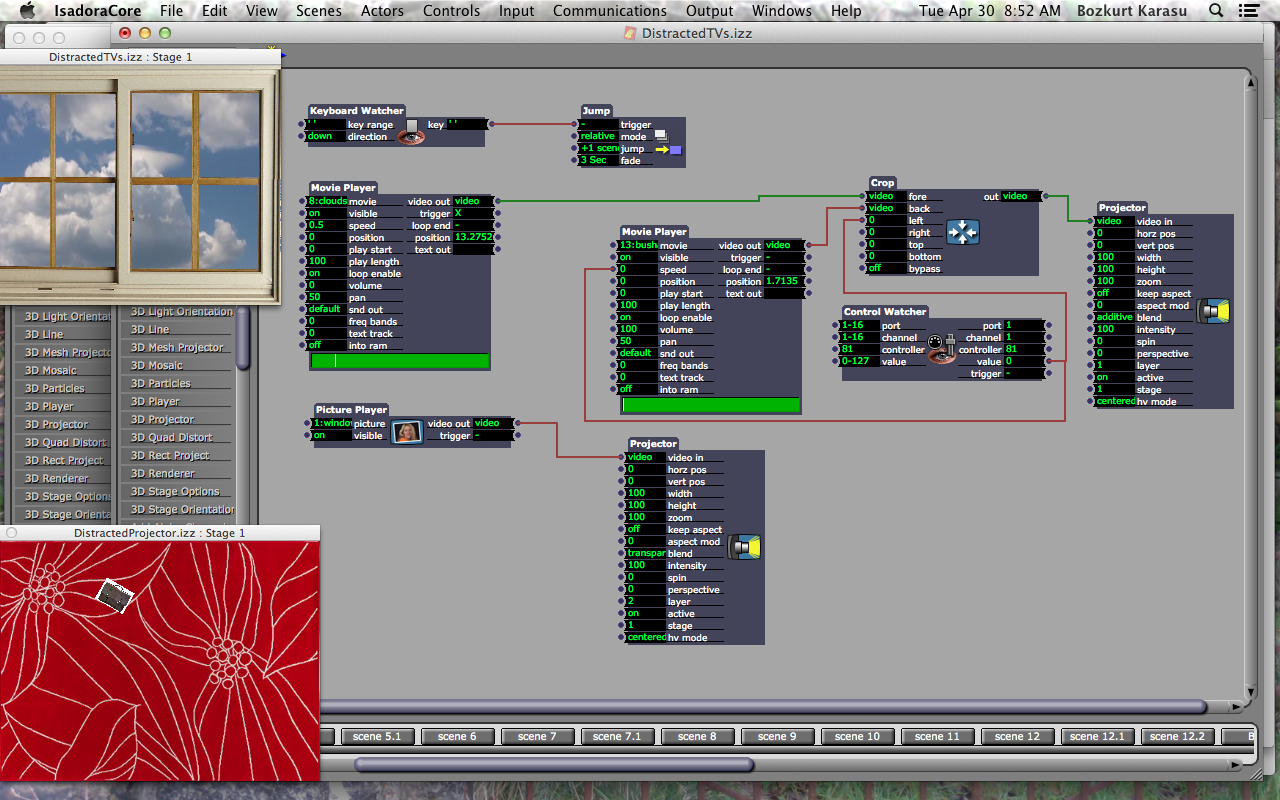Click the Jump actor yellow arrow icon
1280x800 pixels.
click(662, 149)
